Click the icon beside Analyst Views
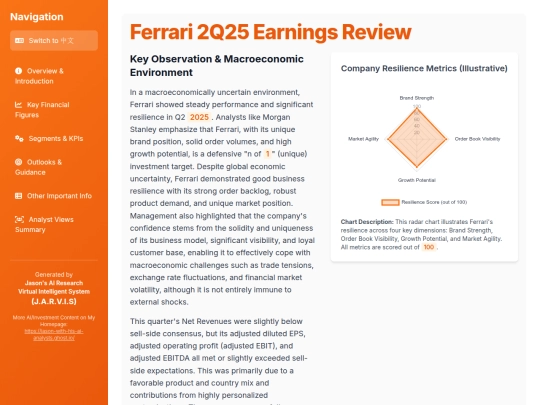The width and height of the screenshot is (540, 405). pos(19,219)
